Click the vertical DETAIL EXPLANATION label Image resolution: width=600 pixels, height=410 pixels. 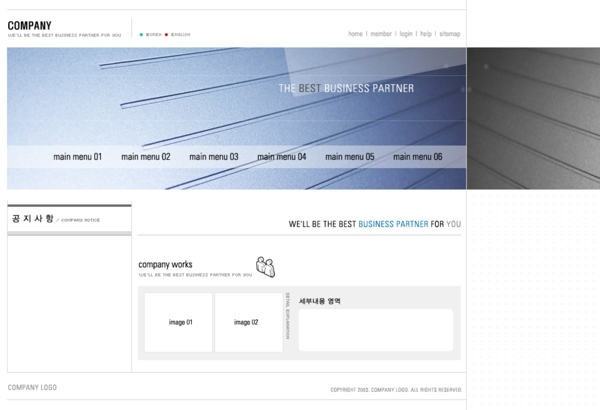[288, 316]
